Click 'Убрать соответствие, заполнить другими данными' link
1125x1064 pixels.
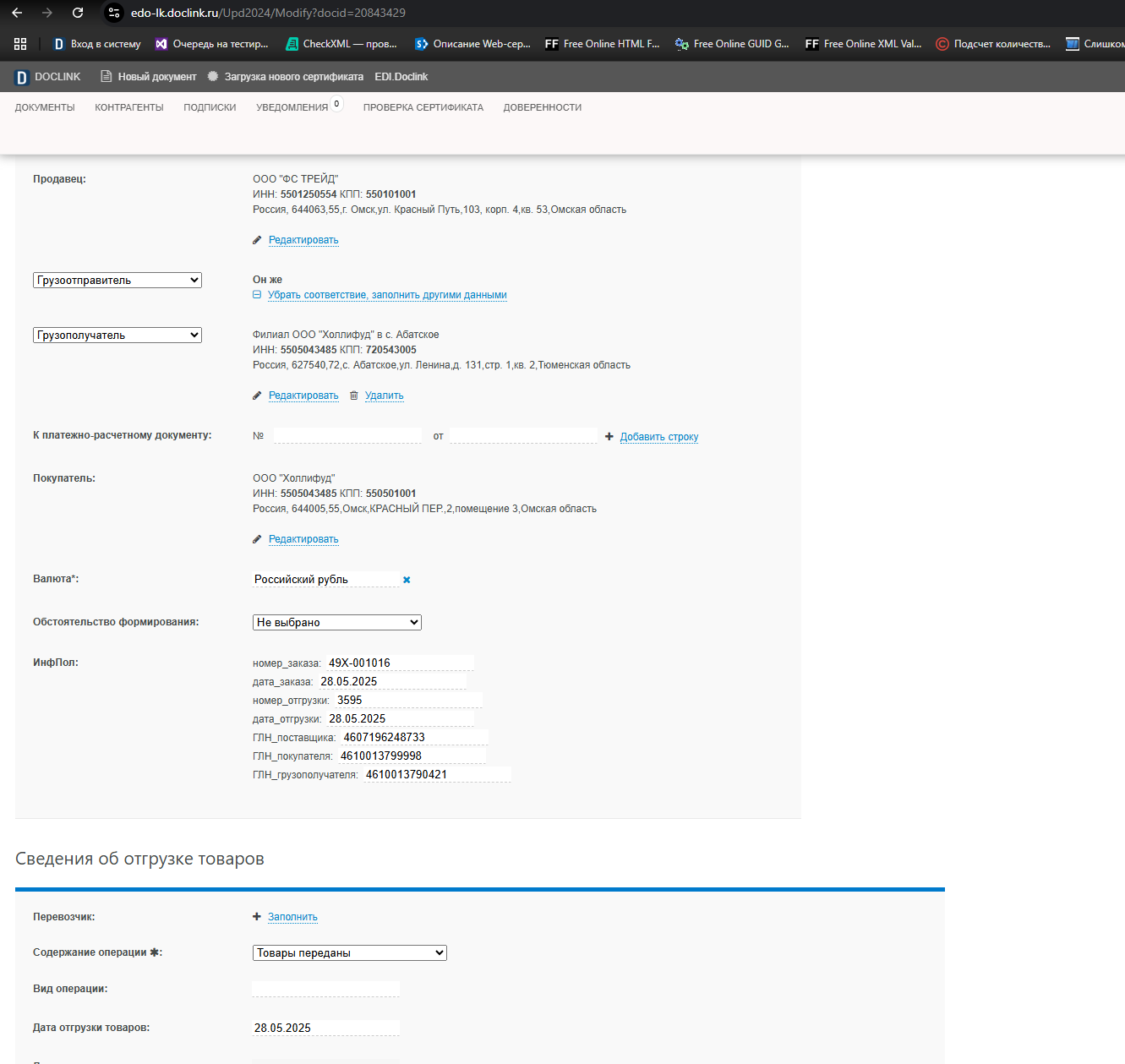pyautogui.click(x=387, y=295)
